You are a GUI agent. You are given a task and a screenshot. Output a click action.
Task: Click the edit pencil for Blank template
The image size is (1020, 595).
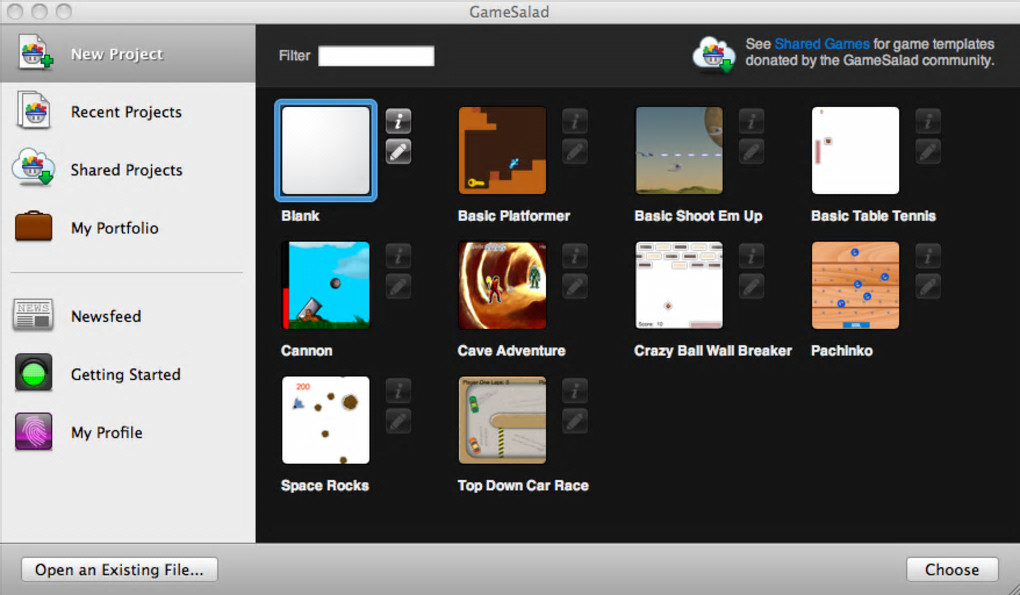point(398,152)
